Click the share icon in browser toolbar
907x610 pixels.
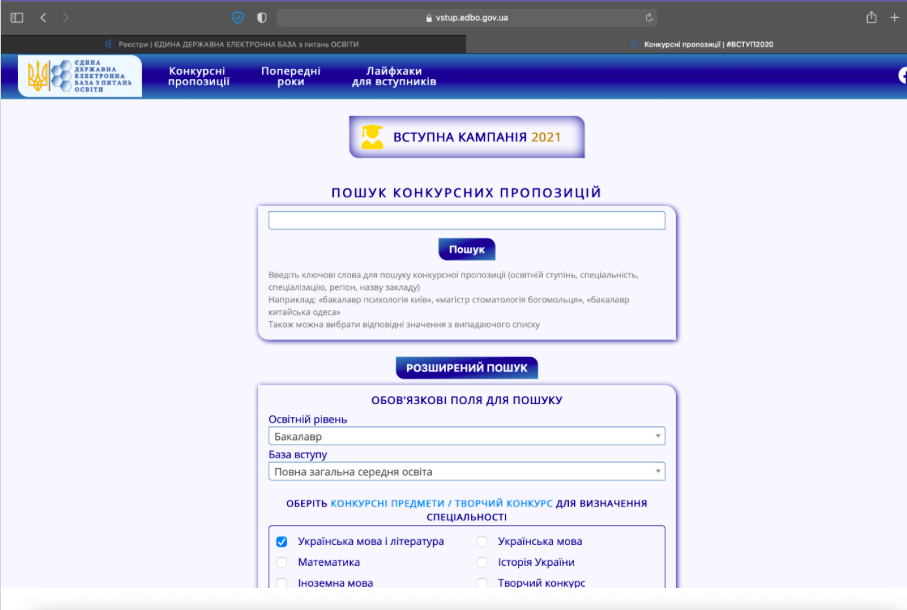click(x=869, y=16)
